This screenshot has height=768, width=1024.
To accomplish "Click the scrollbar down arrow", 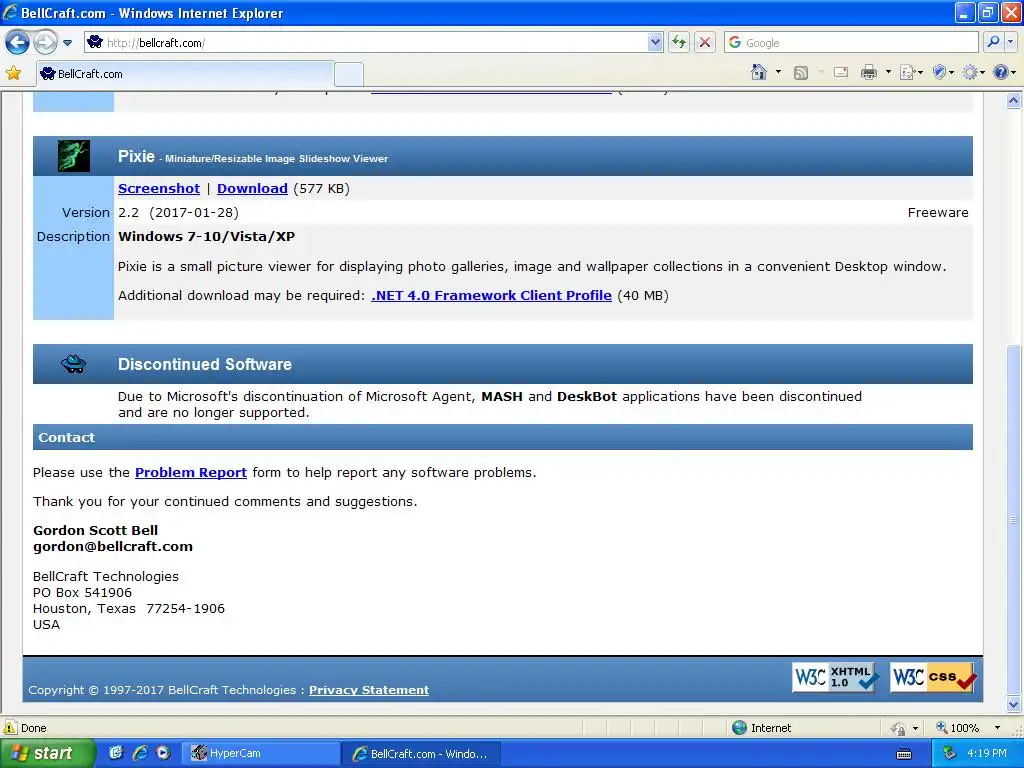I will (1014, 704).
